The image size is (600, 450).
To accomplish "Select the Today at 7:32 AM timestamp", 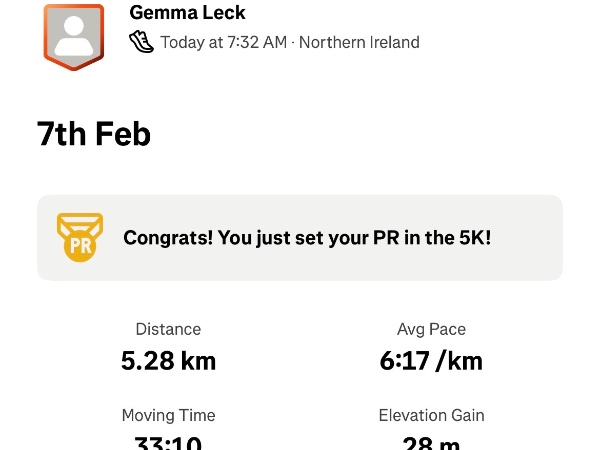I will click(223, 43).
